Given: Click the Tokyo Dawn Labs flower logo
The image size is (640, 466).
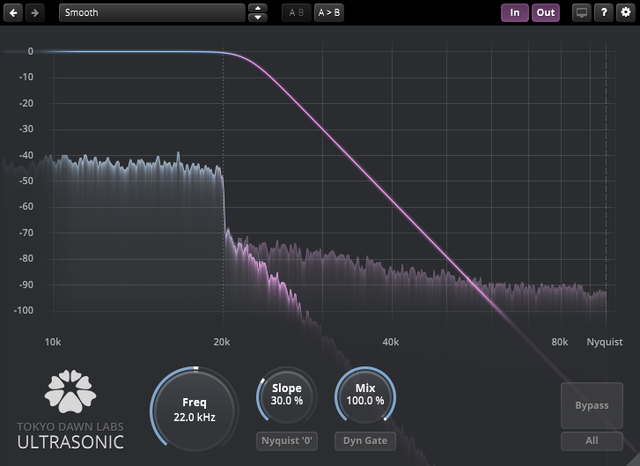Looking at the screenshot, I should [70, 391].
